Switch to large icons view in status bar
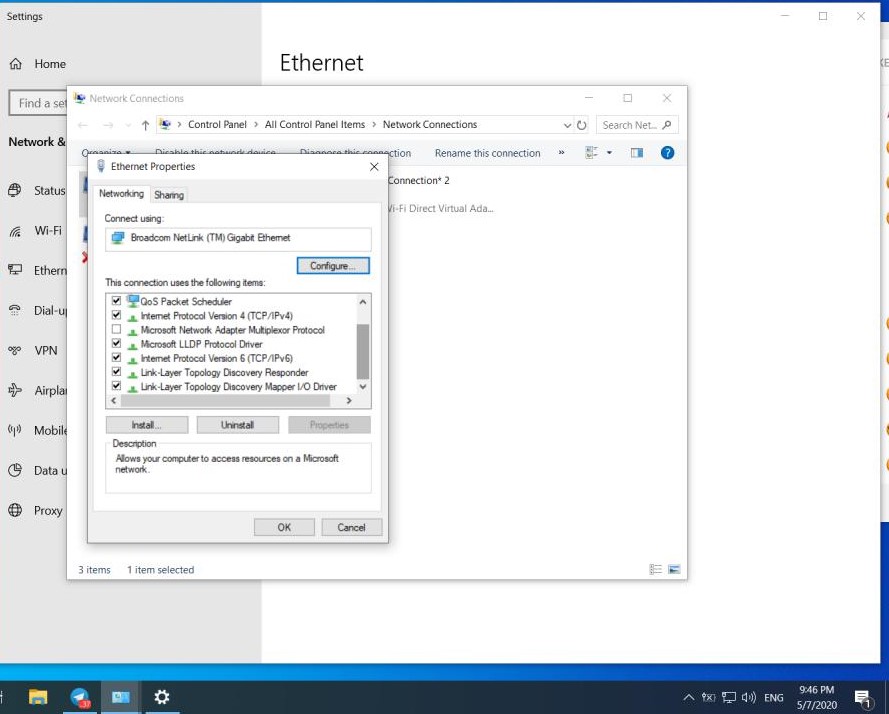Screen dimensions: 889x714 [x=674, y=569]
